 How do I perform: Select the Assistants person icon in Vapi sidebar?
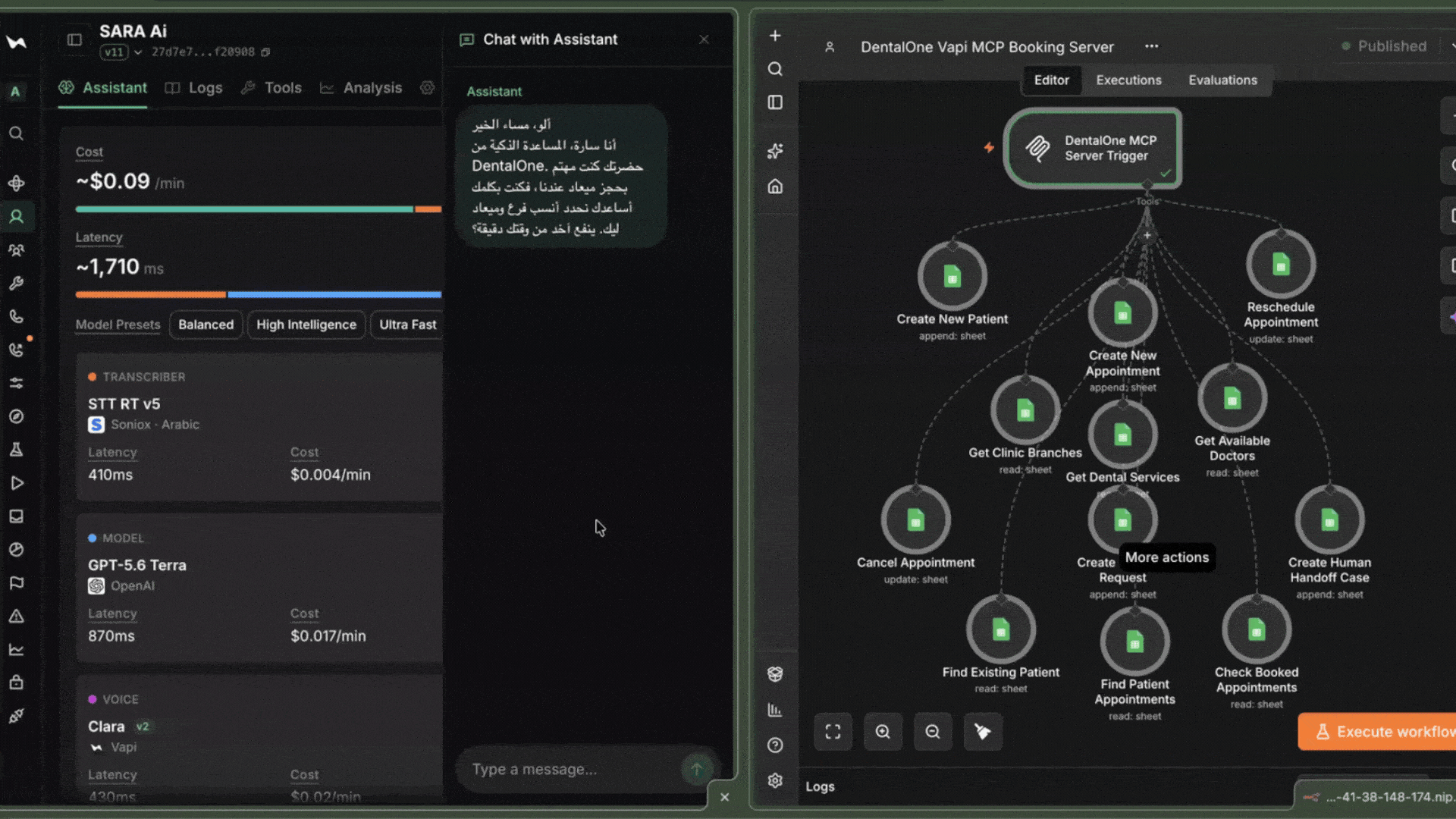coord(16,217)
